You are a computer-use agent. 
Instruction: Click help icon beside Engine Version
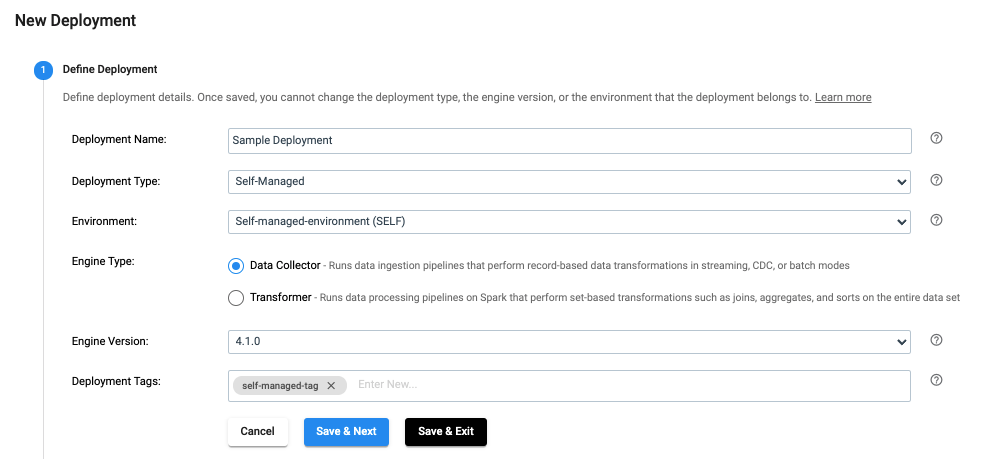pos(936,340)
